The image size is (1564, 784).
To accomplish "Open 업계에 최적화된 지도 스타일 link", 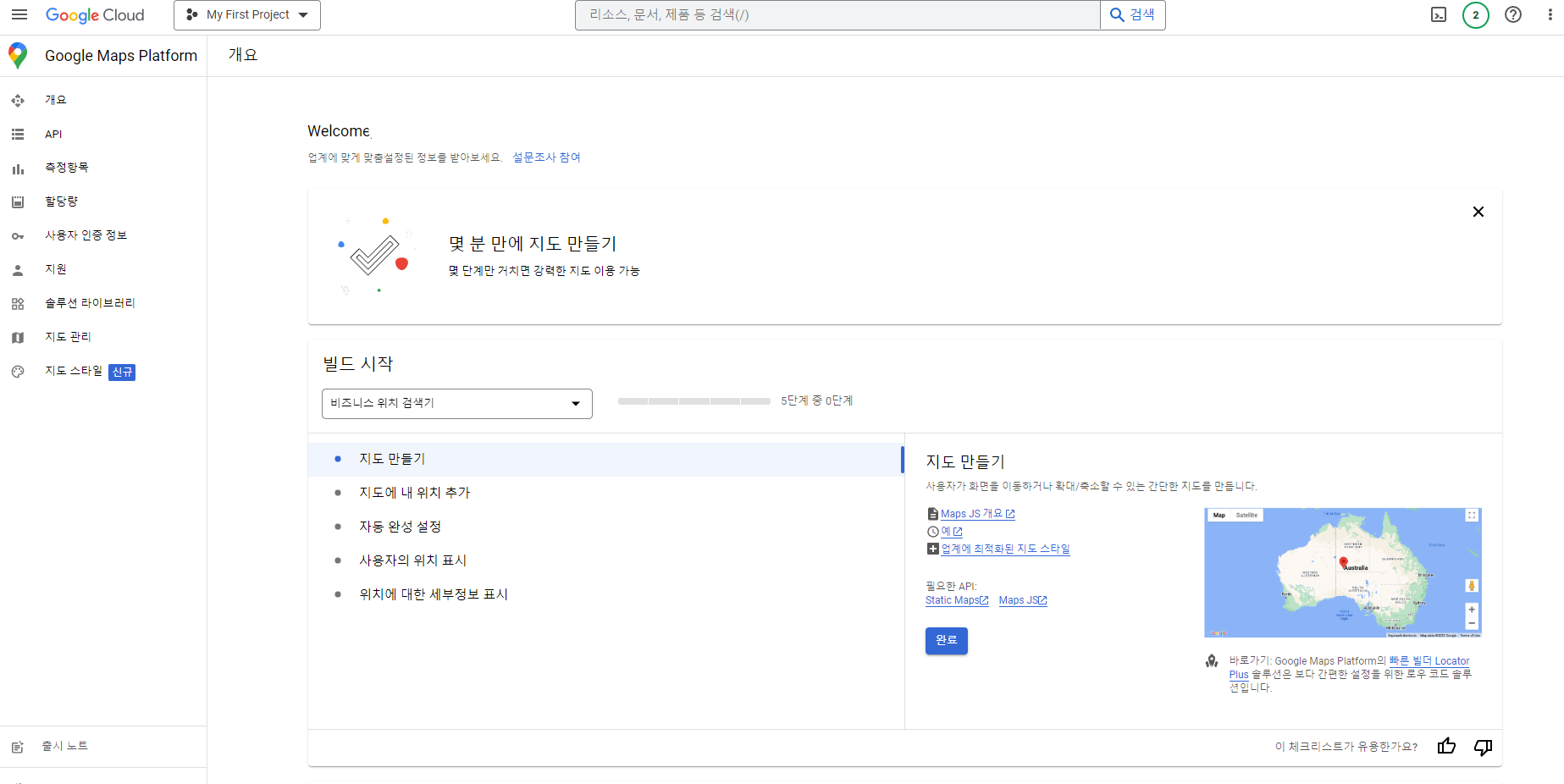I will 1005,549.
